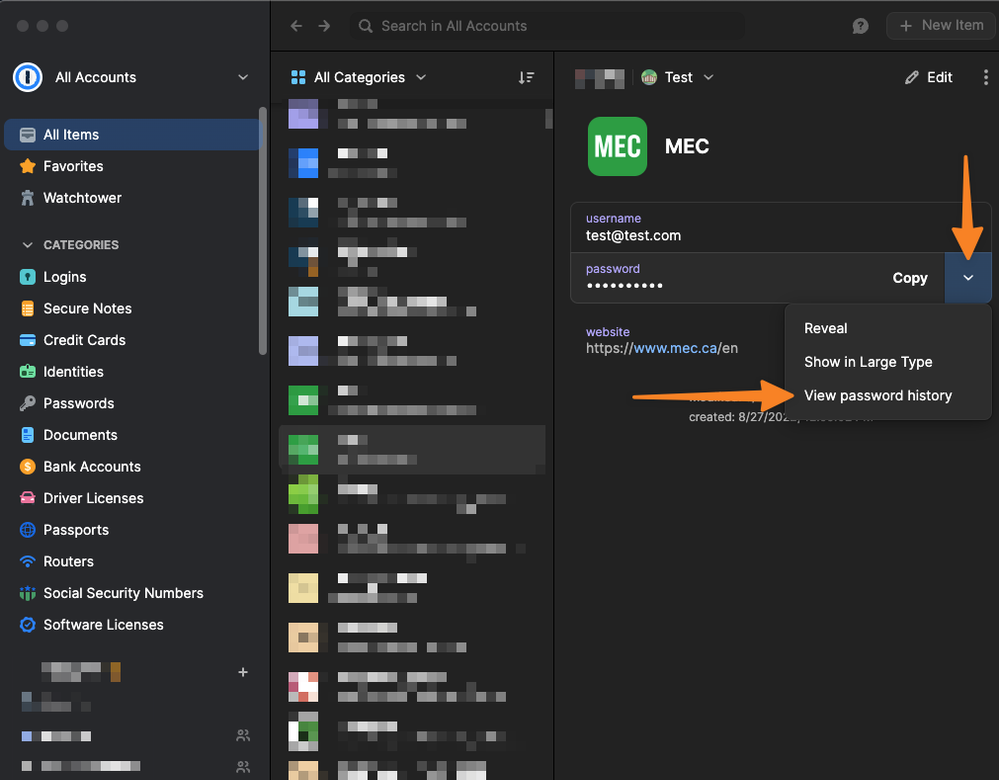
Task: Click the Favorites star icon
Action: click(x=27, y=166)
